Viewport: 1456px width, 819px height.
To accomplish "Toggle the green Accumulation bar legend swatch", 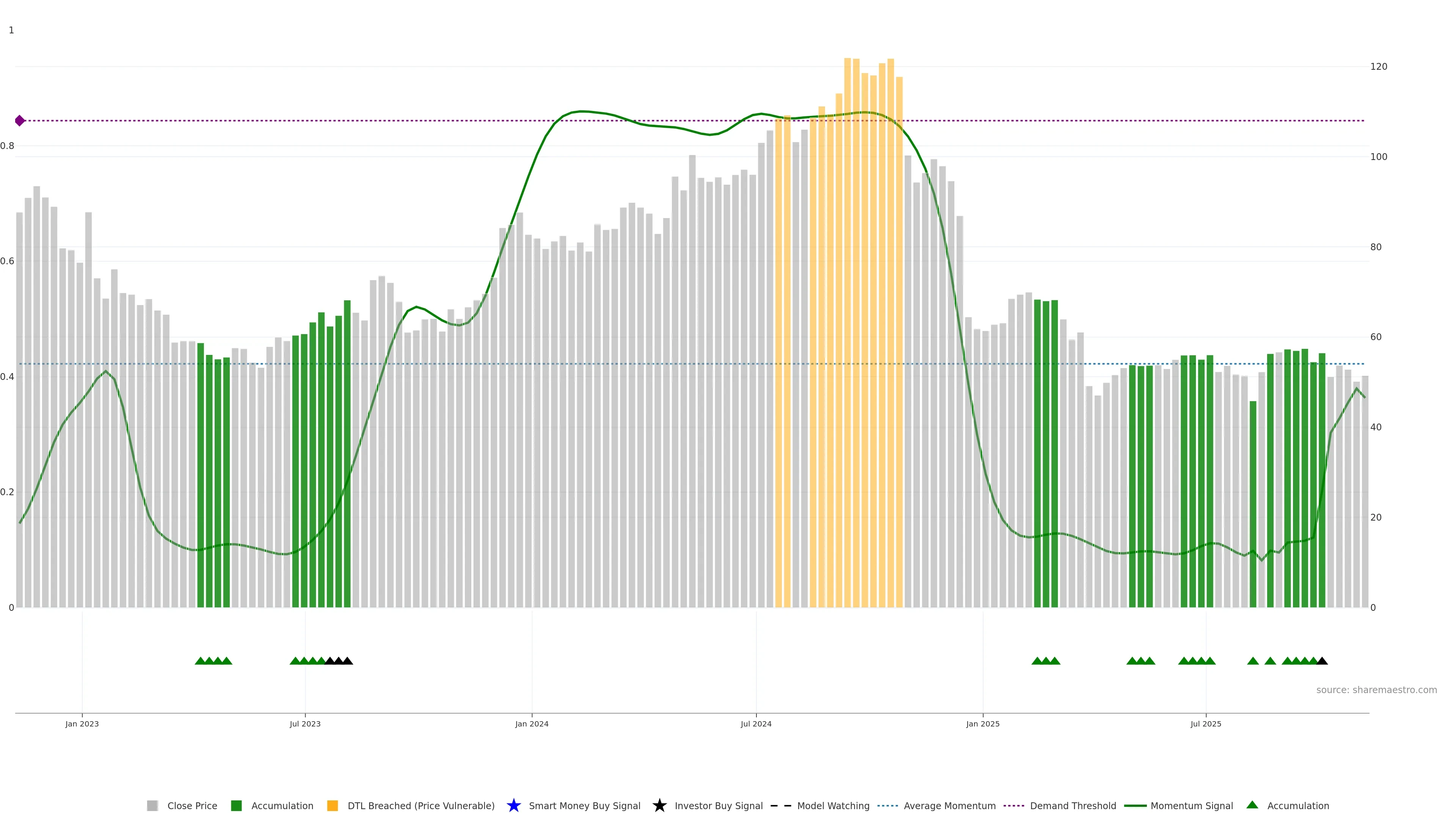I will click(x=236, y=805).
